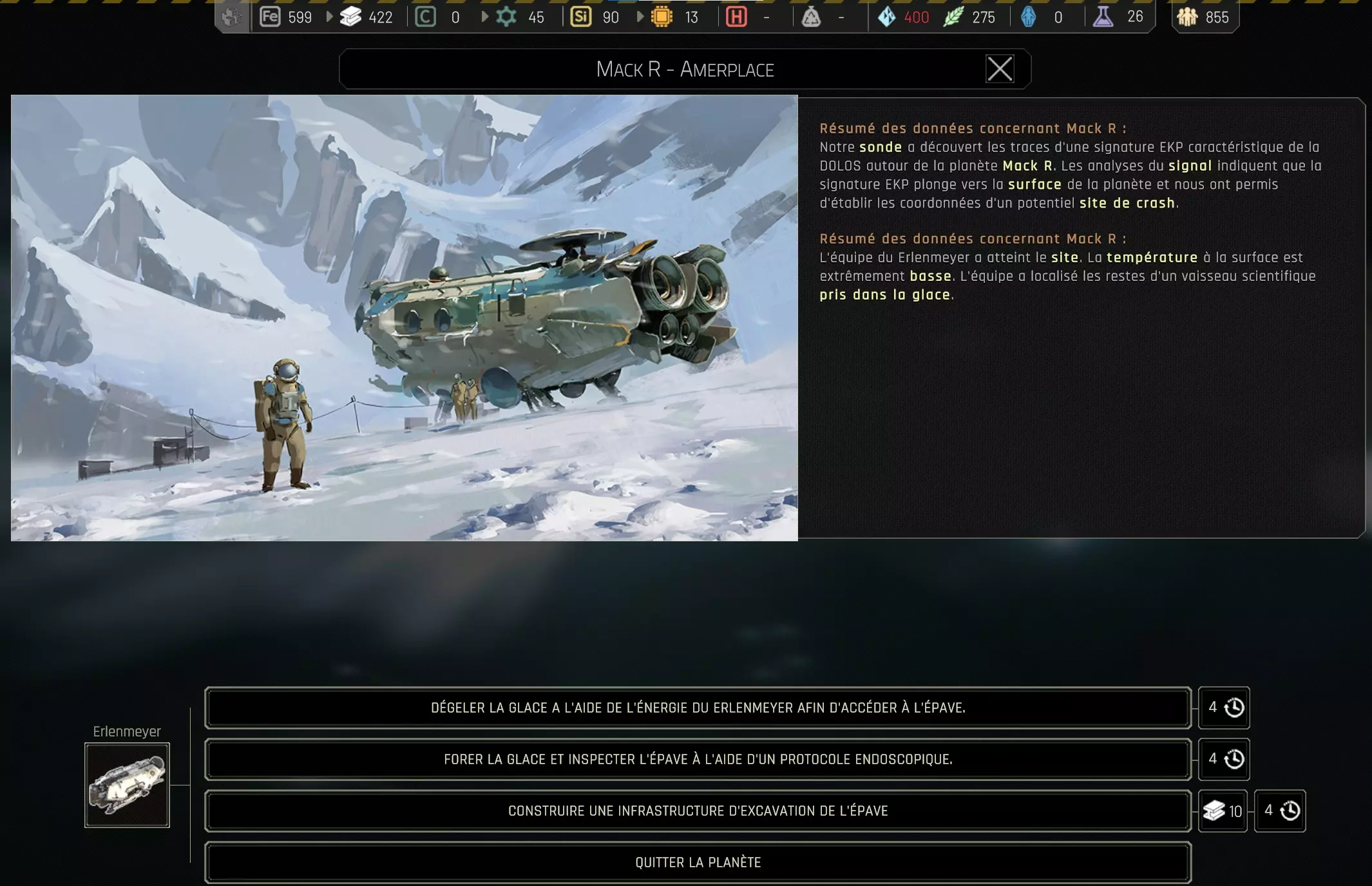Click the population crew icon
The width and height of the screenshot is (1372, 886).
pos(1187,17)
